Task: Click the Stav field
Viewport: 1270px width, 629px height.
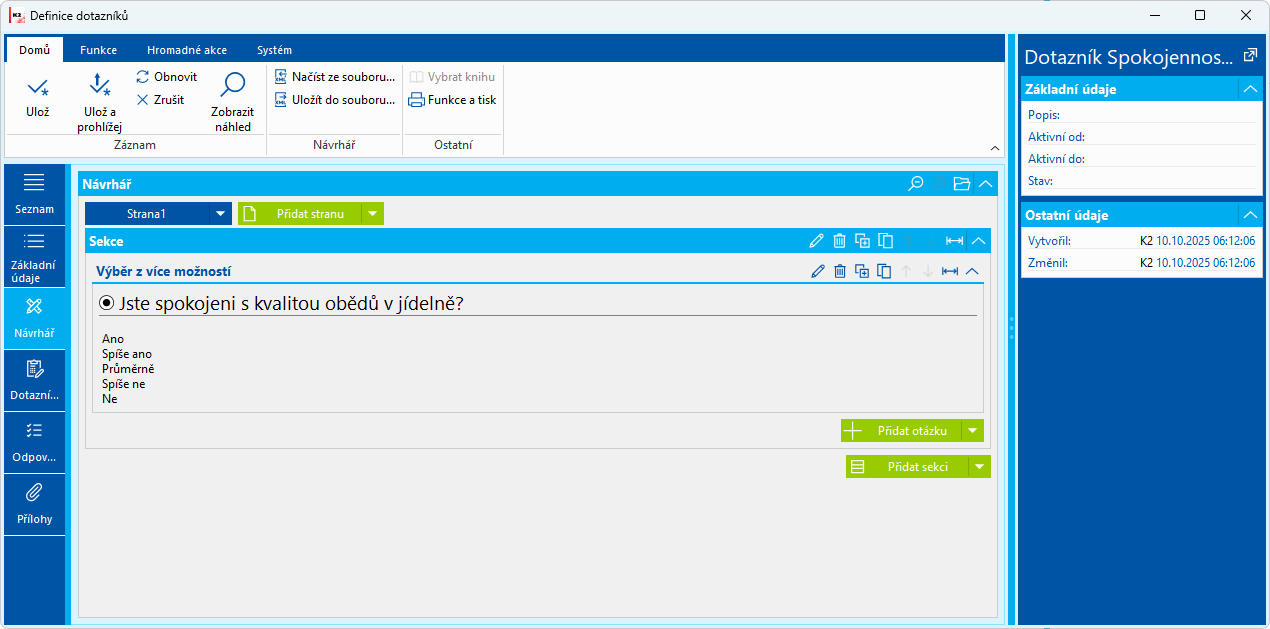Action: click(x=1141, y=181)
